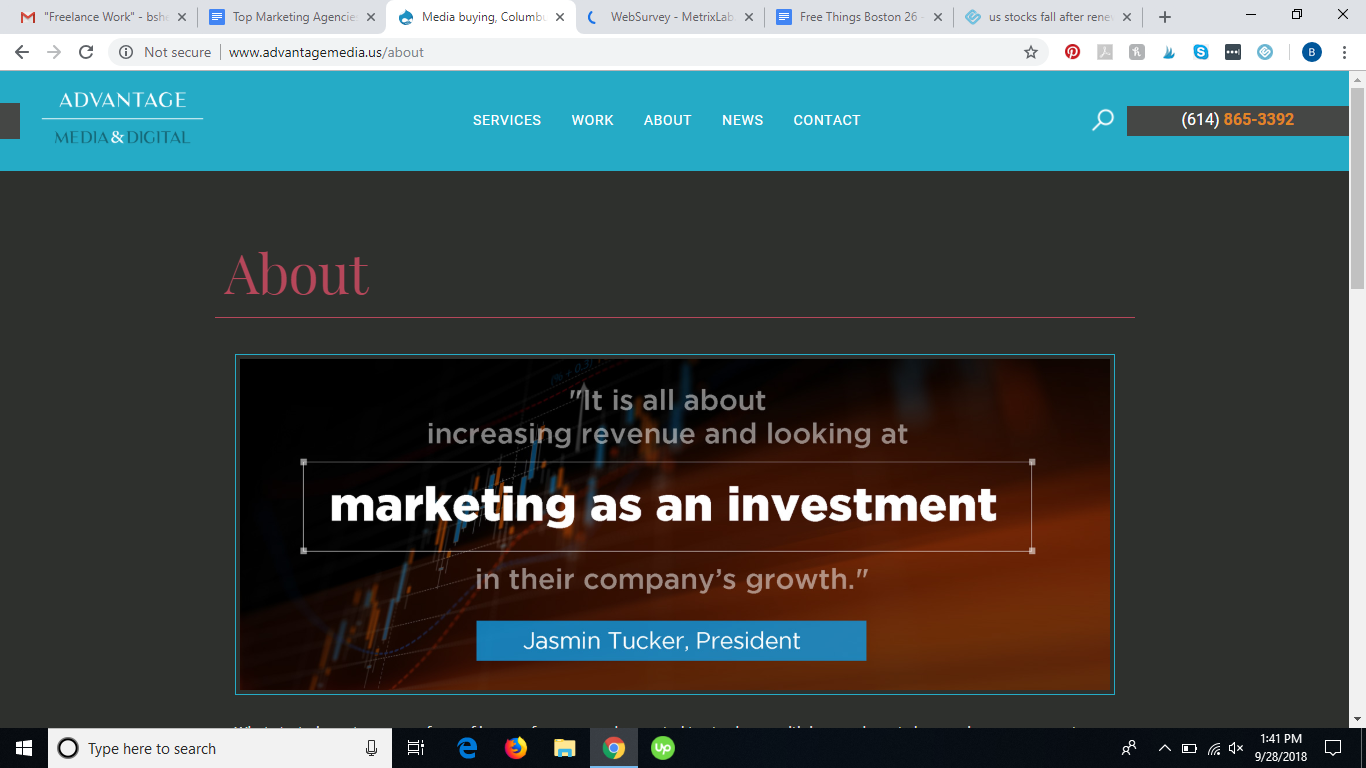
Task: Open the SERVICES navigation menu item
Action: tap(507, 120)
